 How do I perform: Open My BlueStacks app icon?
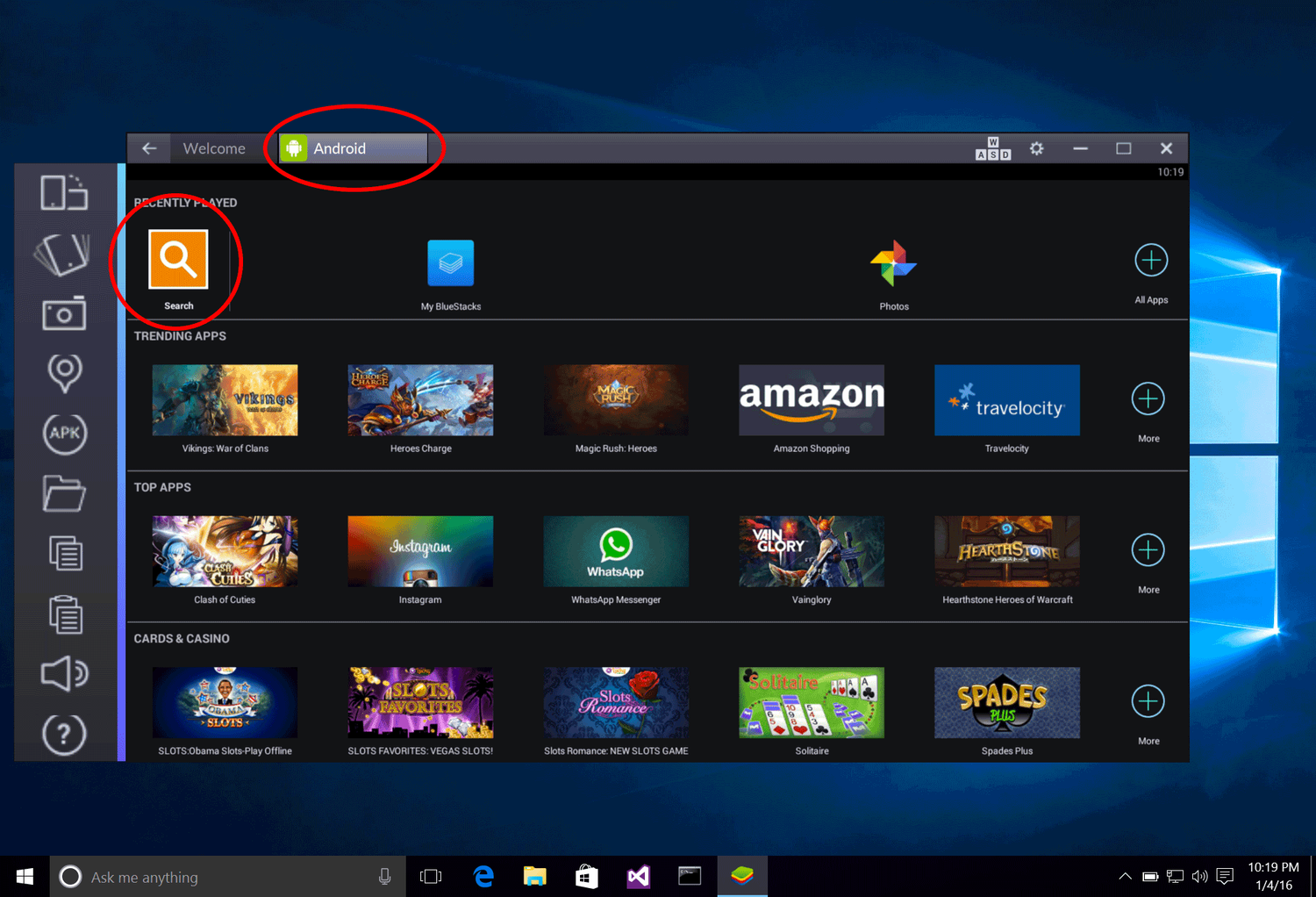point(450,262)
